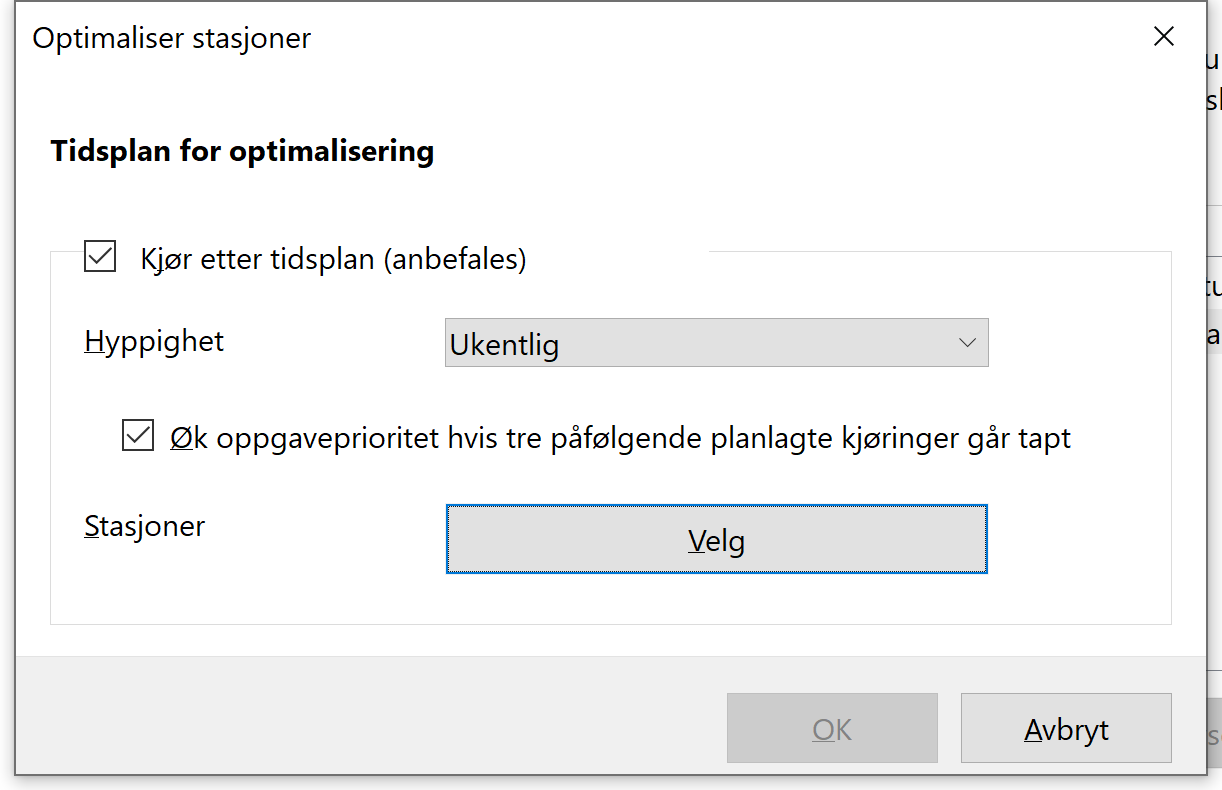Click the Hyppighet label
The width and height of the screenshot is (1222, 790).
pyautogui.click(x=154, y=341)
